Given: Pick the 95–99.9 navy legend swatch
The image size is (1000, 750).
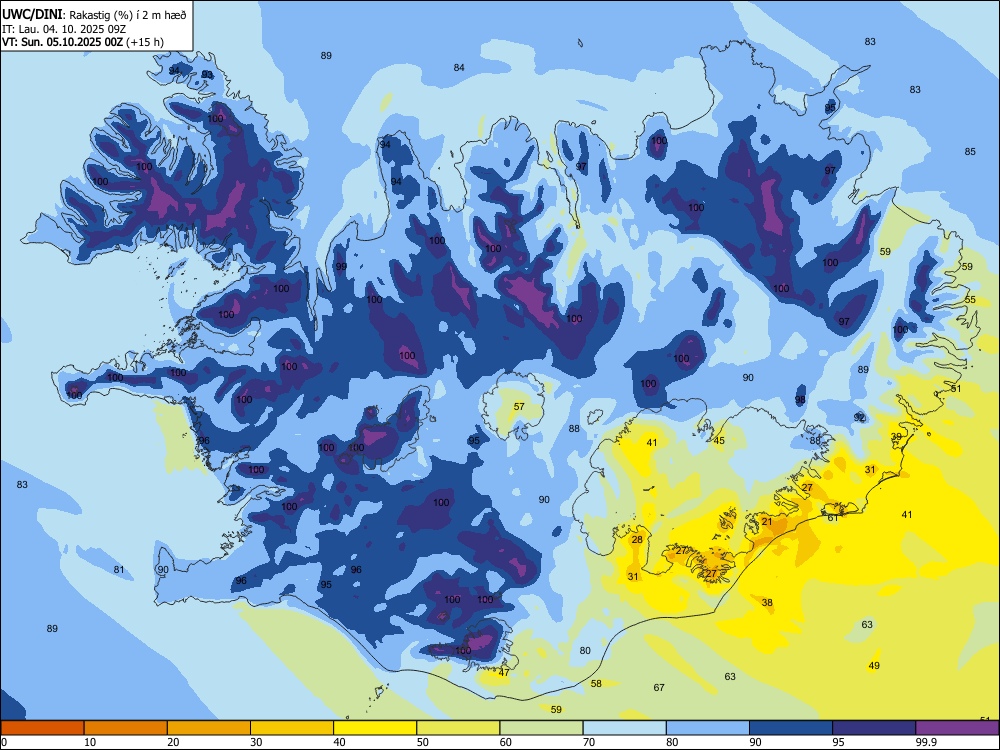Looking at the screenshot, I should coord(874,728).
